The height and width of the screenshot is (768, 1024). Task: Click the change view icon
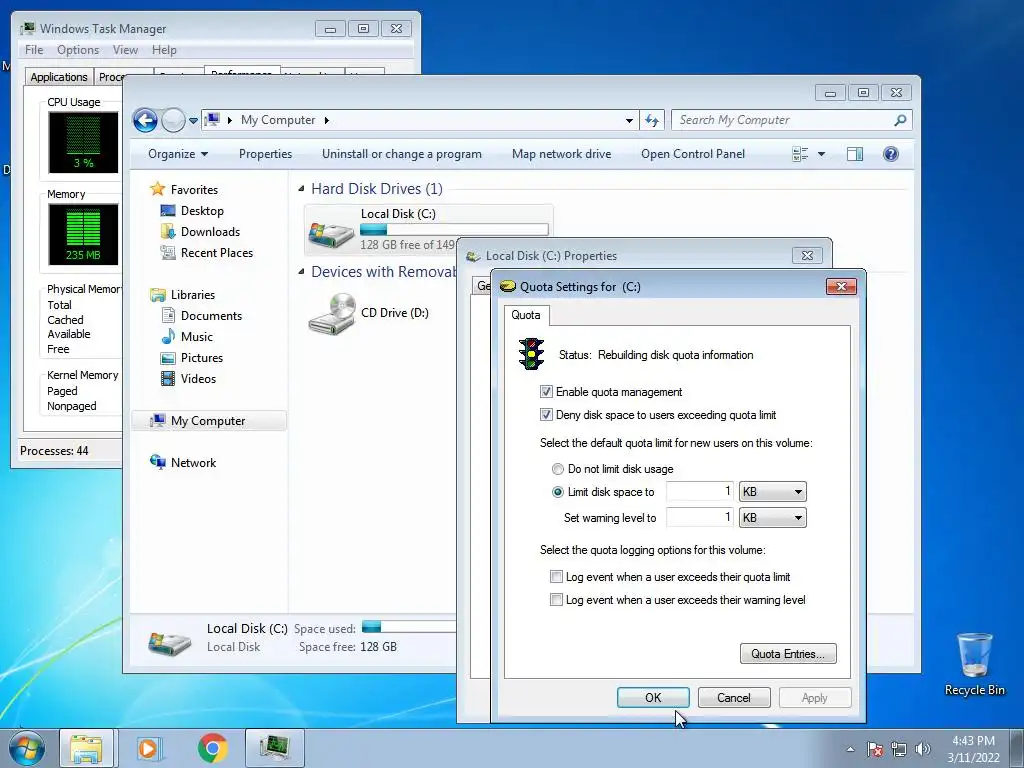800,154
